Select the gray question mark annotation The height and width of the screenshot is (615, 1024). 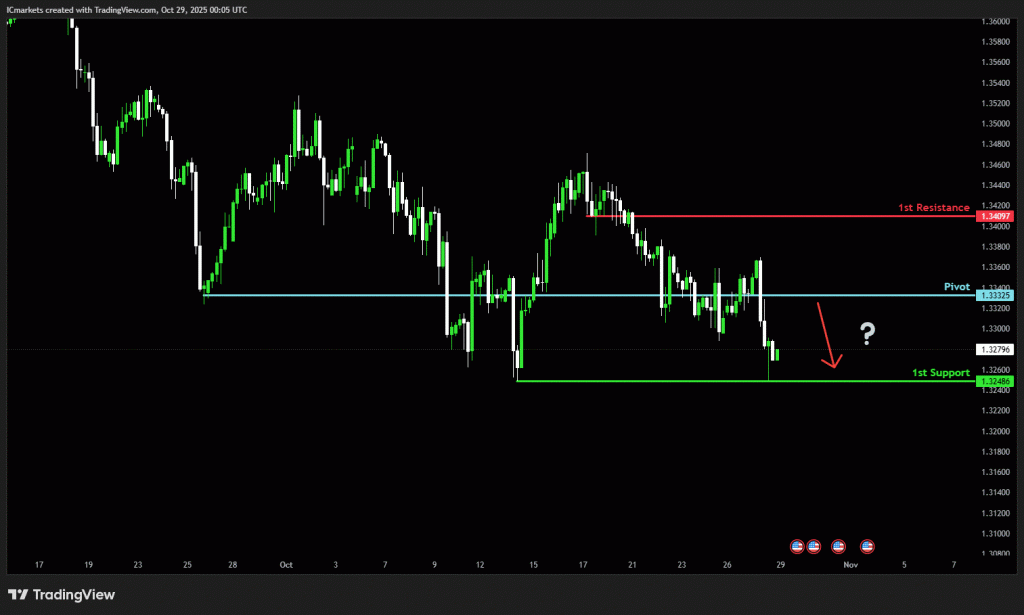(x=867, y=334)
